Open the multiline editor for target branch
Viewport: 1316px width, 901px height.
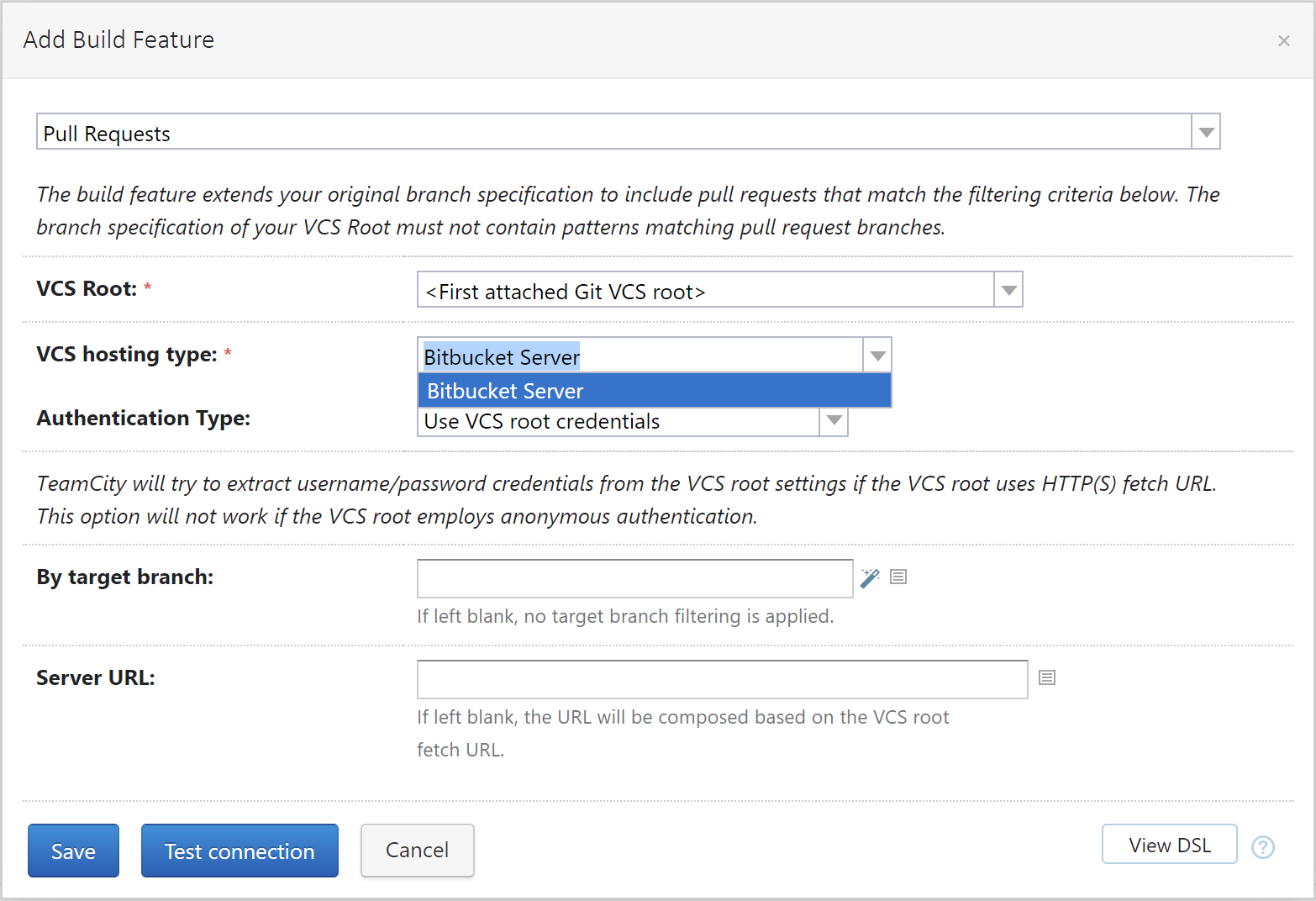click(x=898, y=577)
